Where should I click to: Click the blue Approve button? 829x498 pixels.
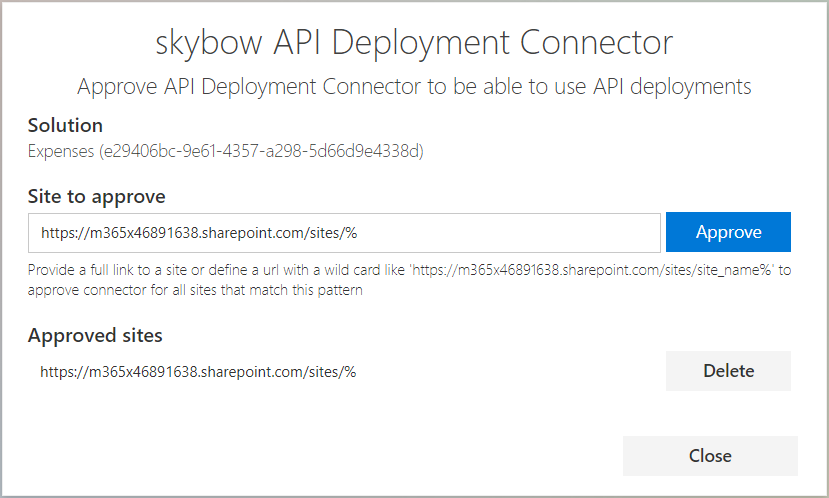(728, 232)
